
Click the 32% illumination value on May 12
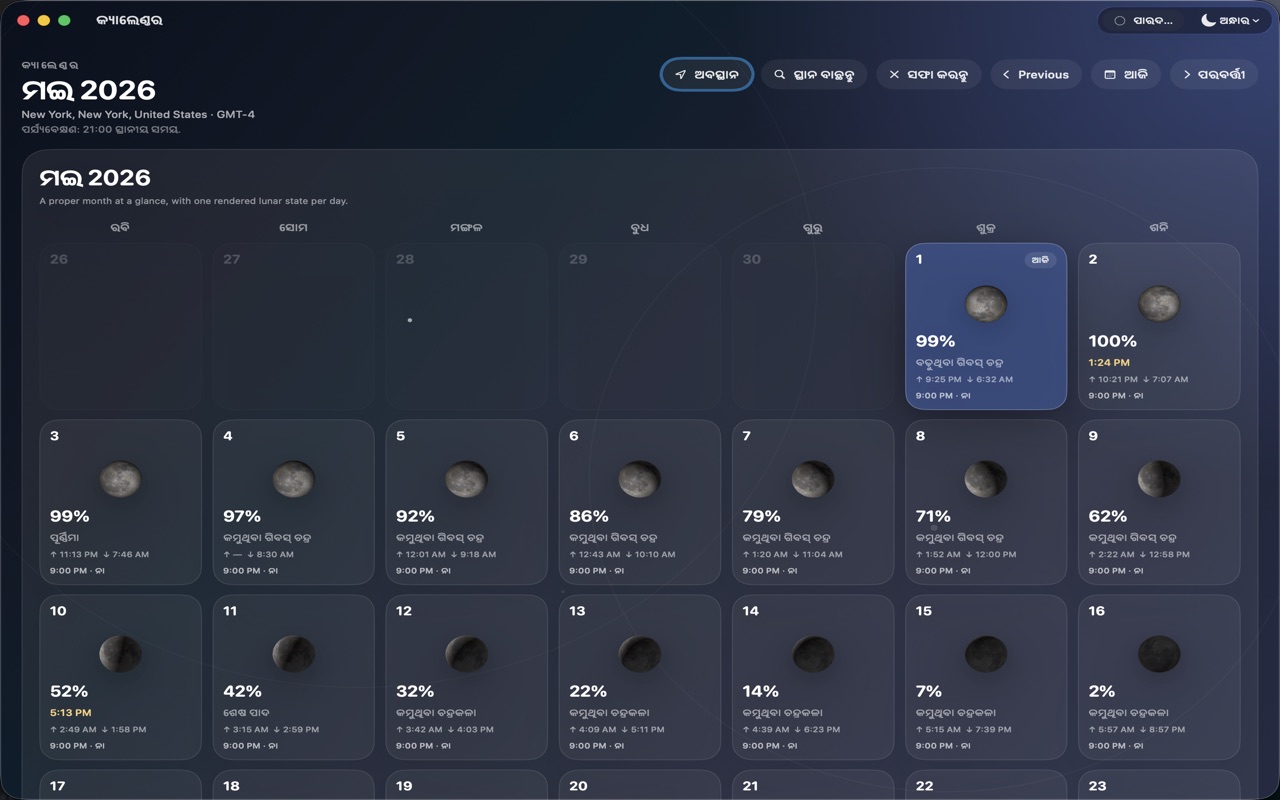pyautogui.click(x=415, y=691)
